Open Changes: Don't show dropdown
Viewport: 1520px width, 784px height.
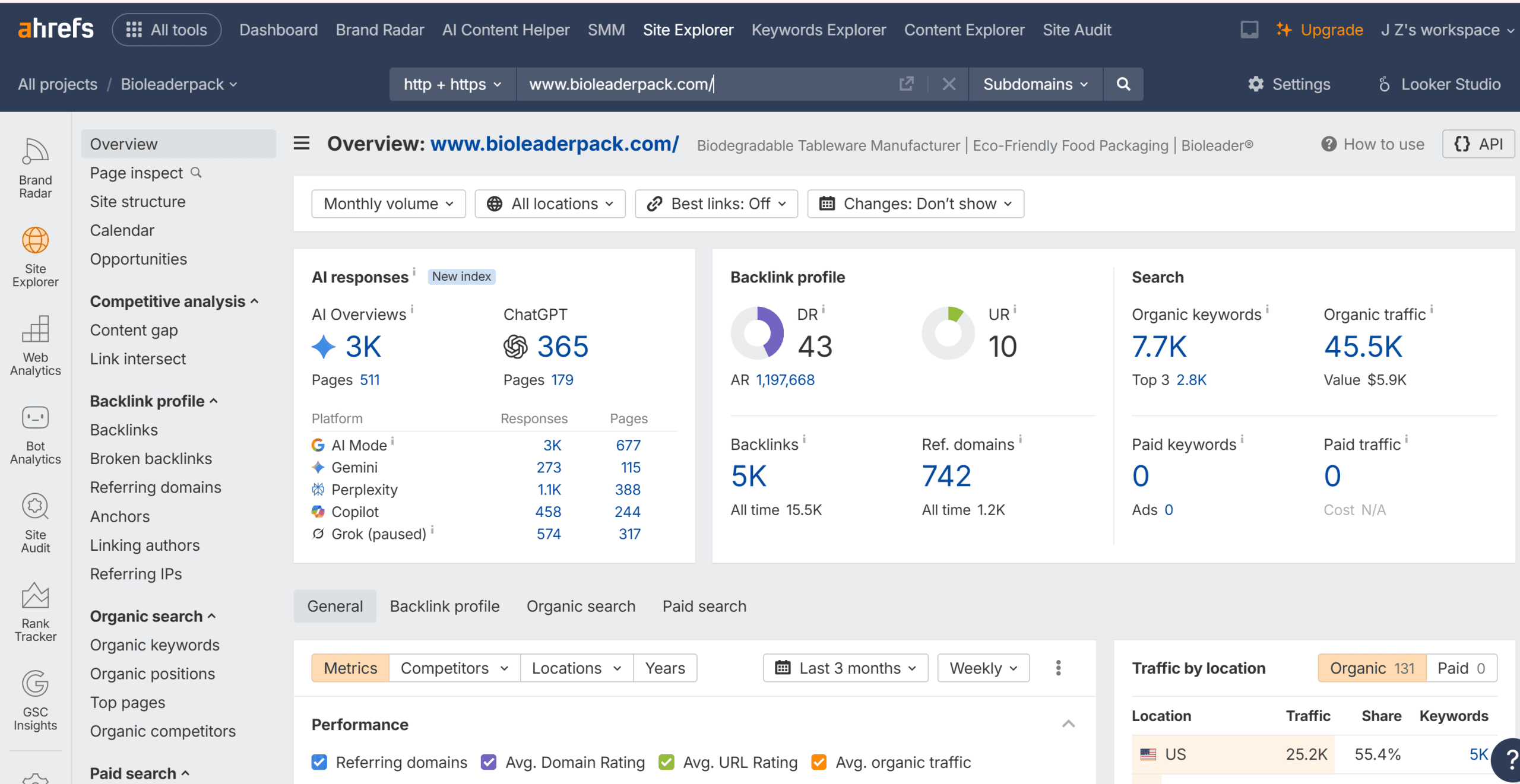916,204
